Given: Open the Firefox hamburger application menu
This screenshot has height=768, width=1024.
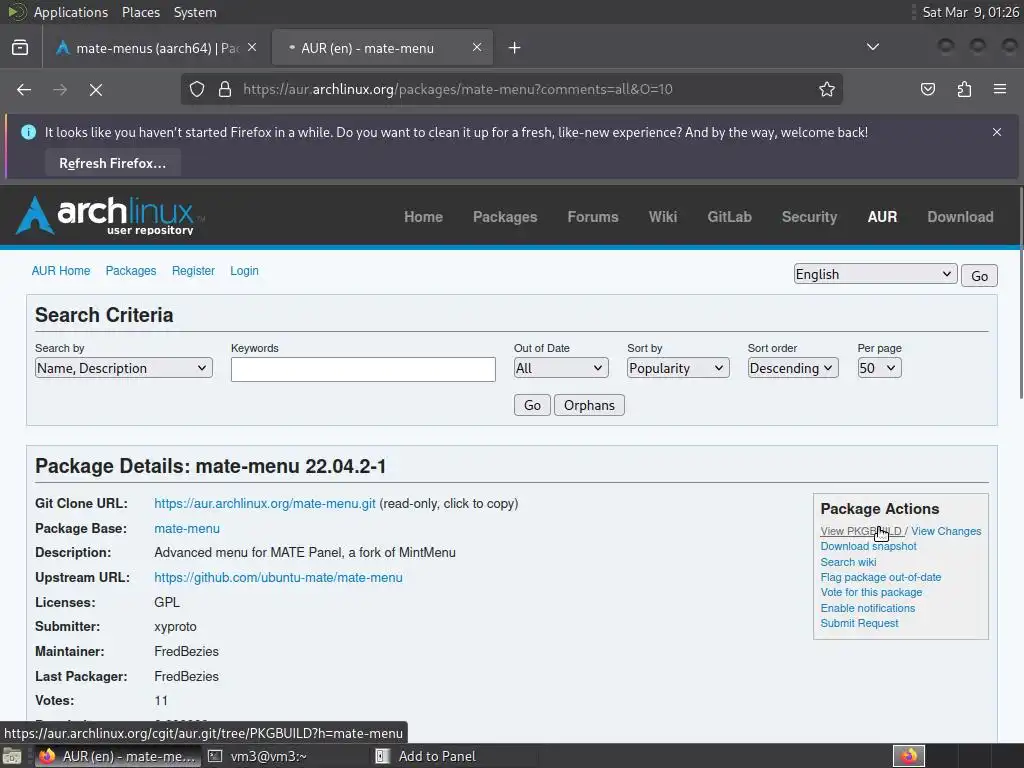Looking at the screenshot, I should [1000, 89].
